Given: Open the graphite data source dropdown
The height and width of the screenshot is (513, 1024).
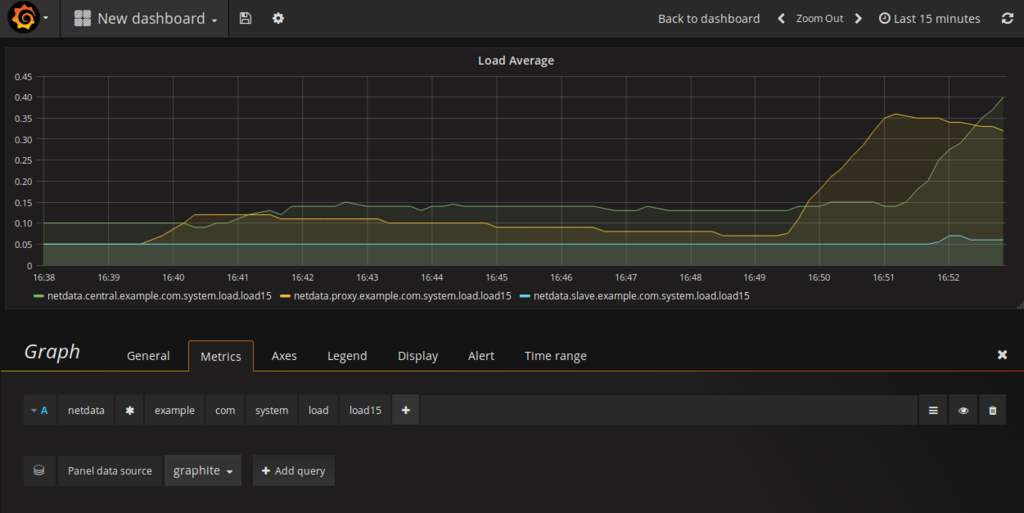Looking at the screenshot, I should [x=203, y=471].
